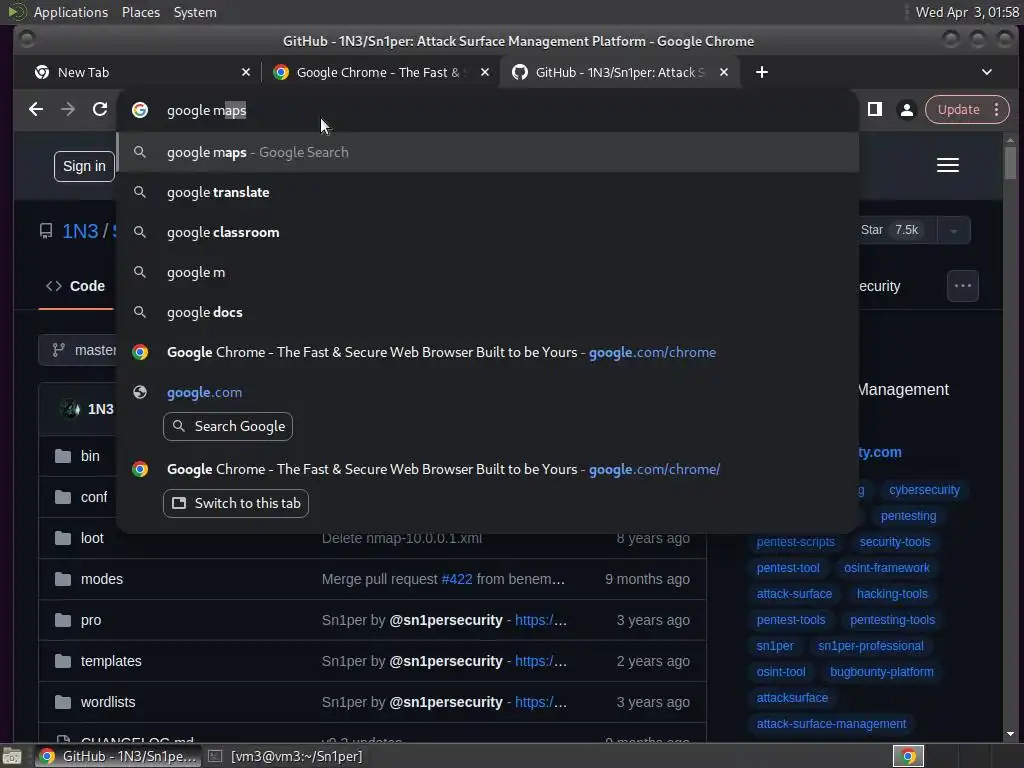The image size is (1024, 768).
Task: Reload the page with refresh icon
Action: (100, 110)
